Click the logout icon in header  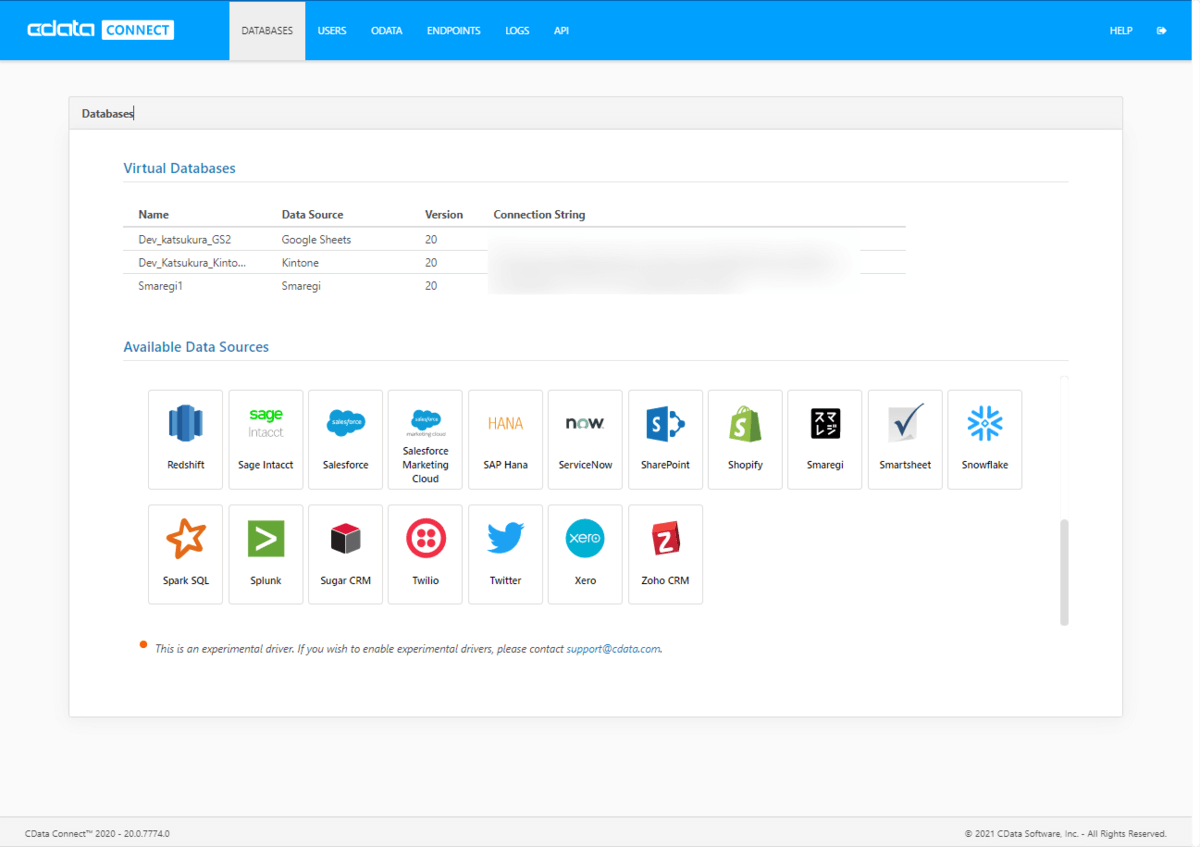(x=1161, y=31)
